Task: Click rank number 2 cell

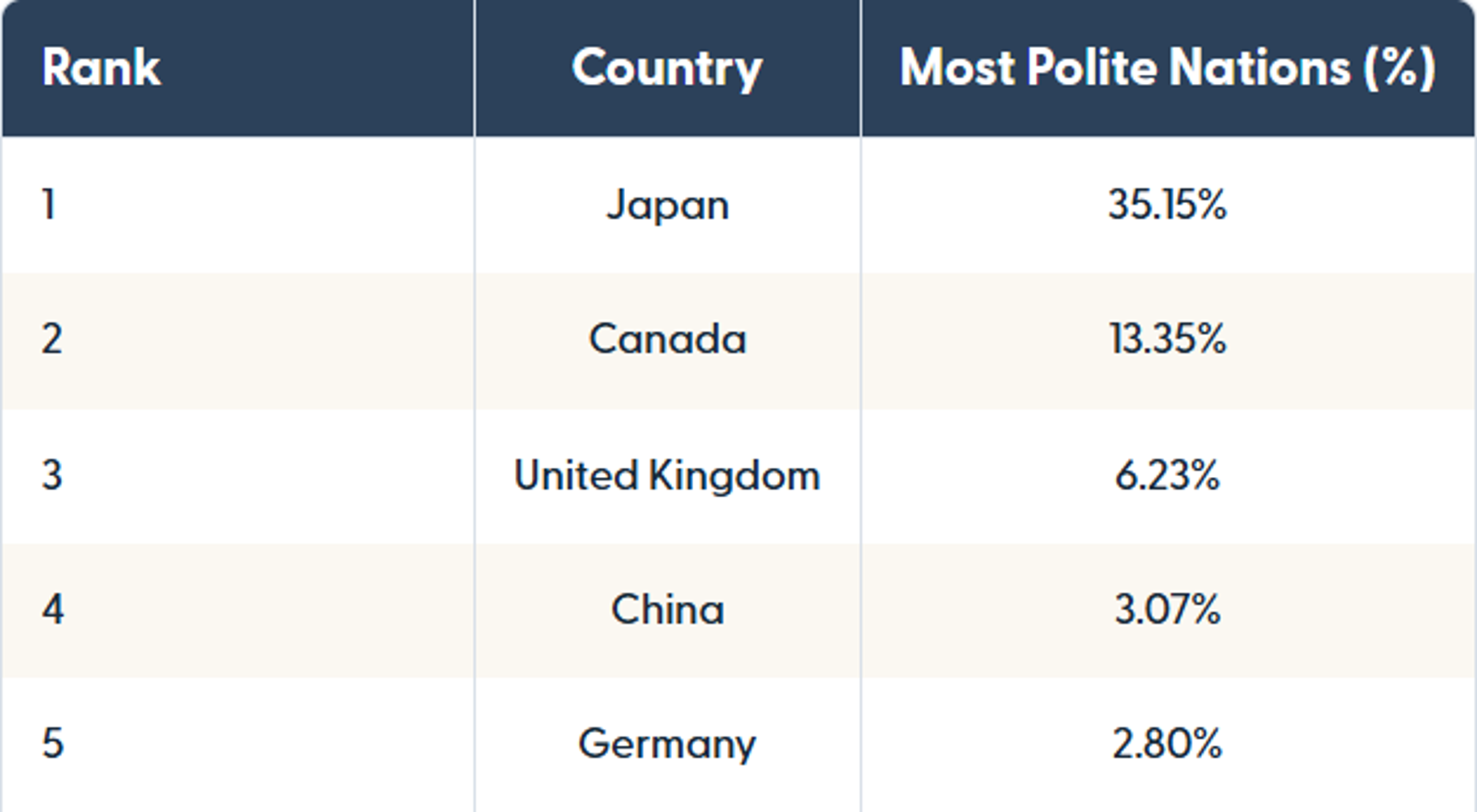Action: [52, 339]
